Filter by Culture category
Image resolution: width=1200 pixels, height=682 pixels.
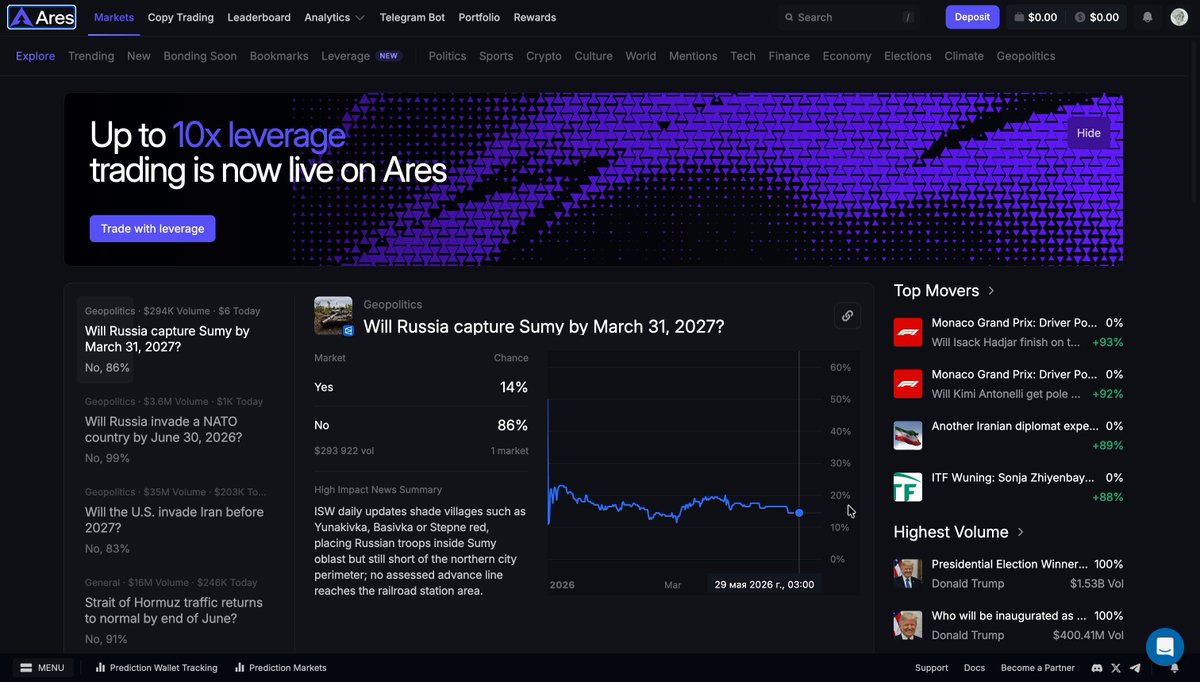coord(593,56)
